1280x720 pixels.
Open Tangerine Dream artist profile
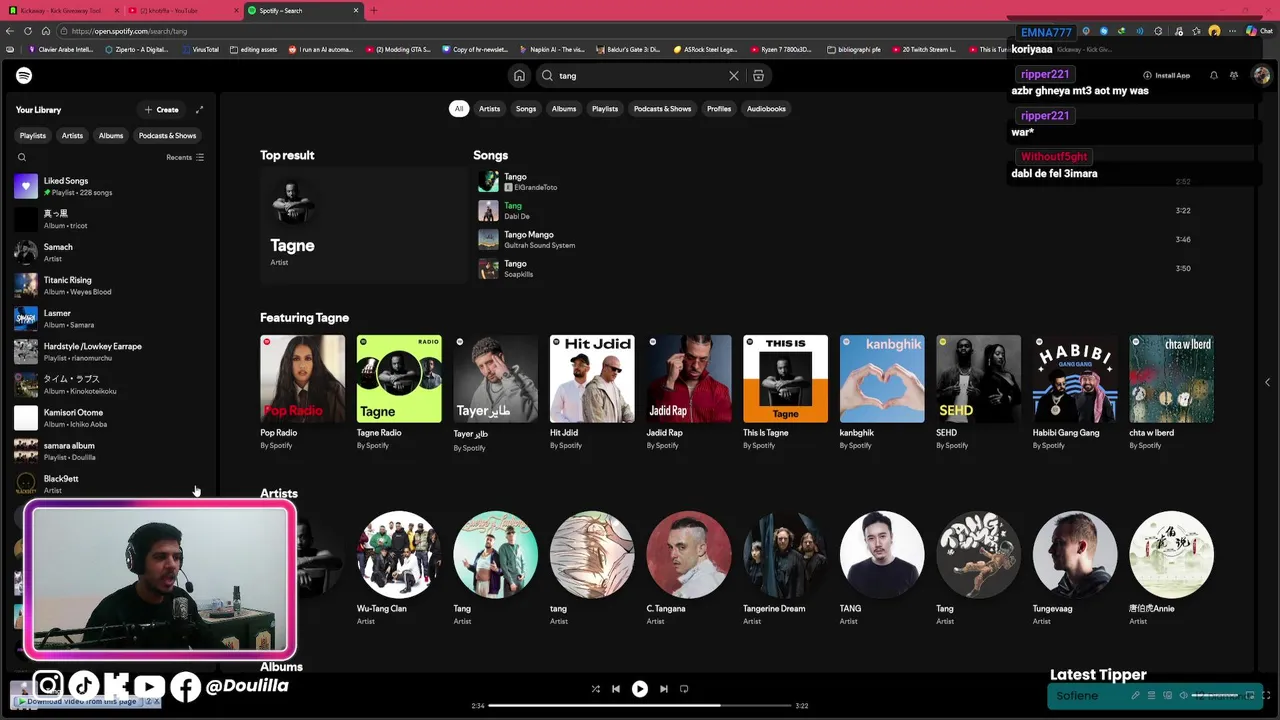click(785, 568)
